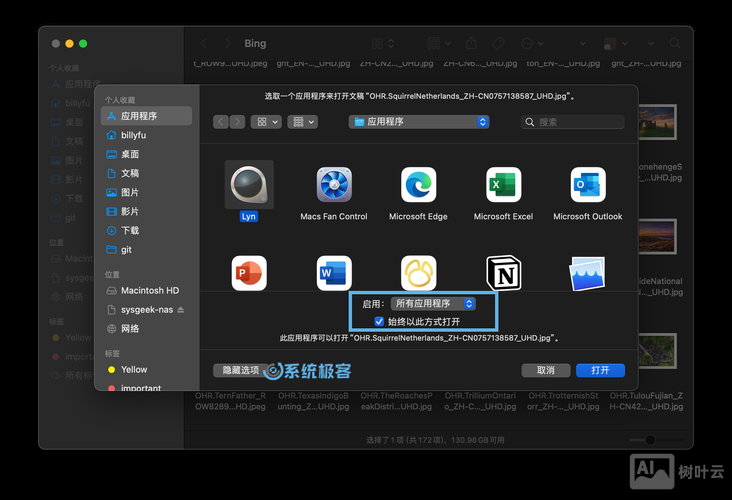Select OHR.TheRoachesPeakDistri file in Finder

(396, 401)
